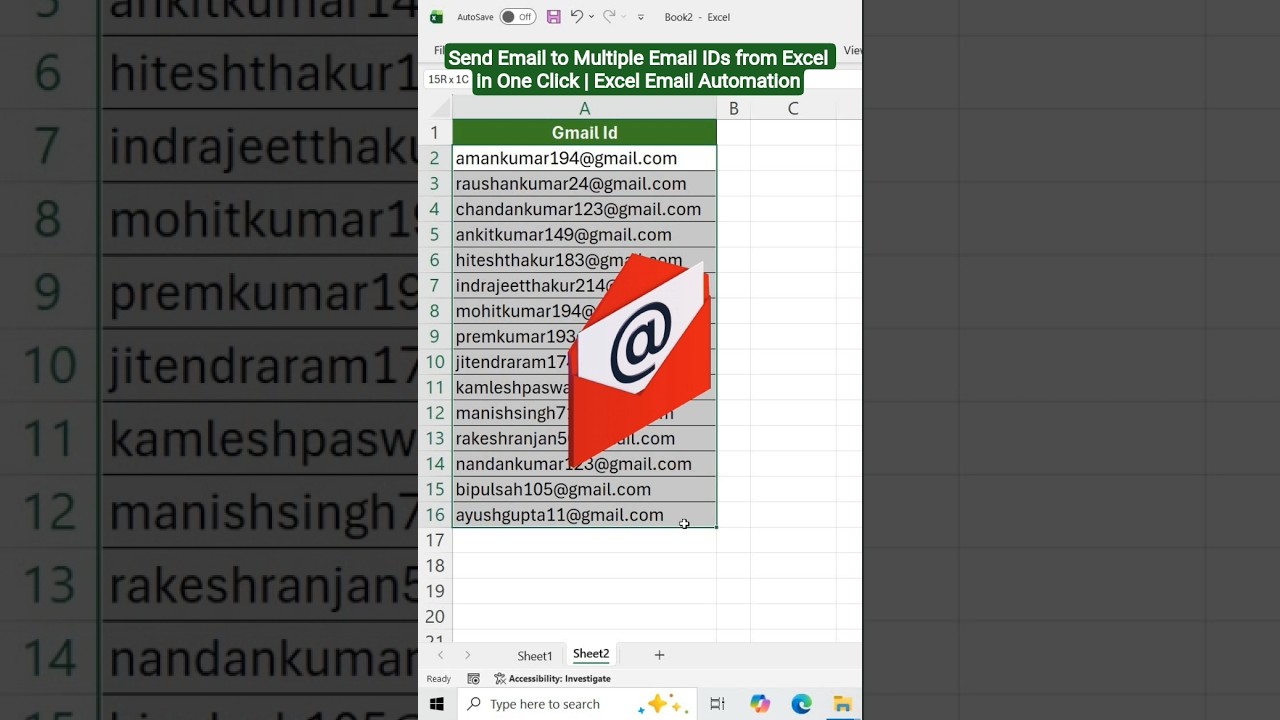1280x720 pixels.
Task: Select cell bipulsah105@gmail.com
Action: pos(584,490)
